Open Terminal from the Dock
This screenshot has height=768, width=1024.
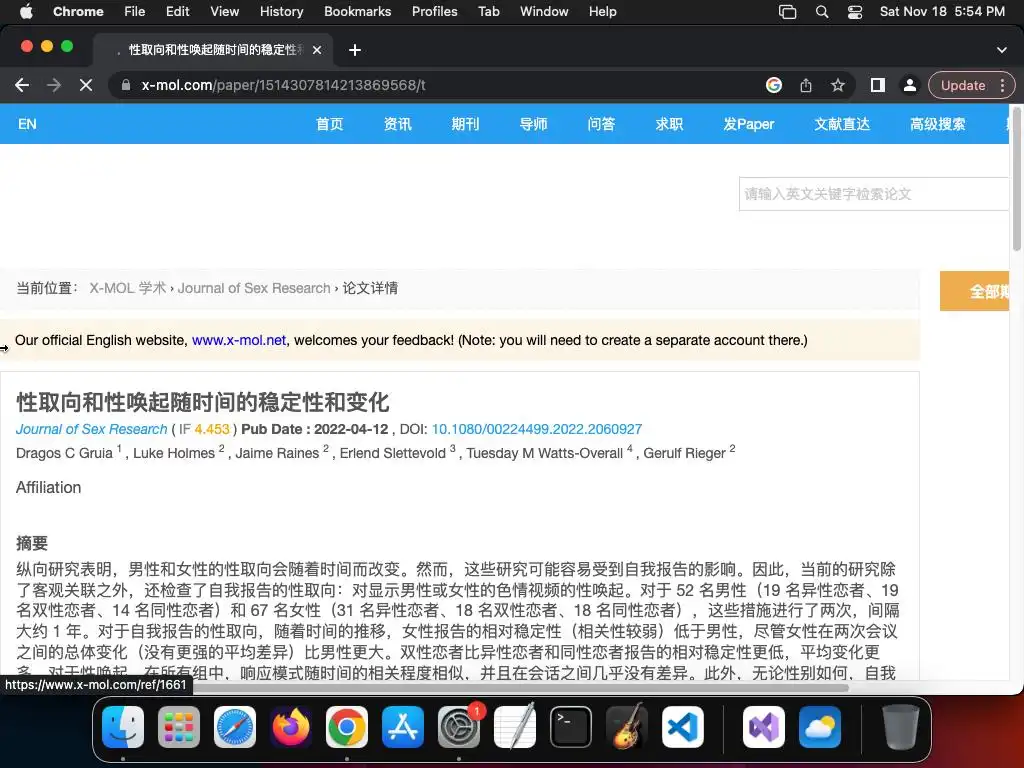click(571, 727)
